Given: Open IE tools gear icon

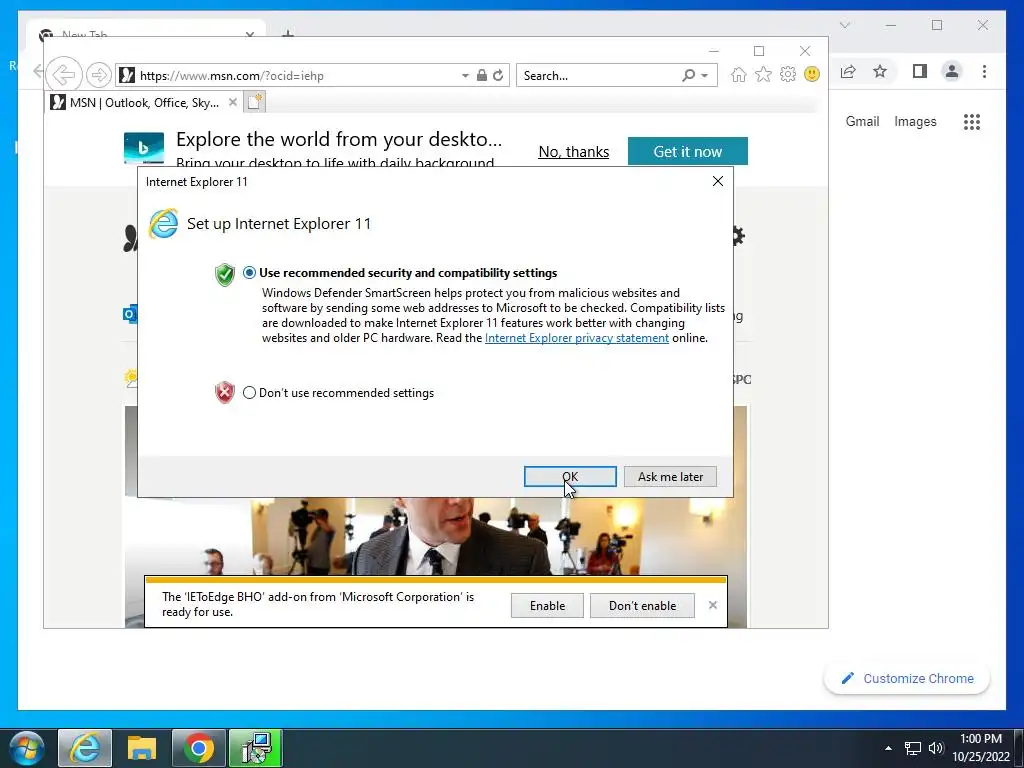Looking at the screenshot, I should [788, 74].
